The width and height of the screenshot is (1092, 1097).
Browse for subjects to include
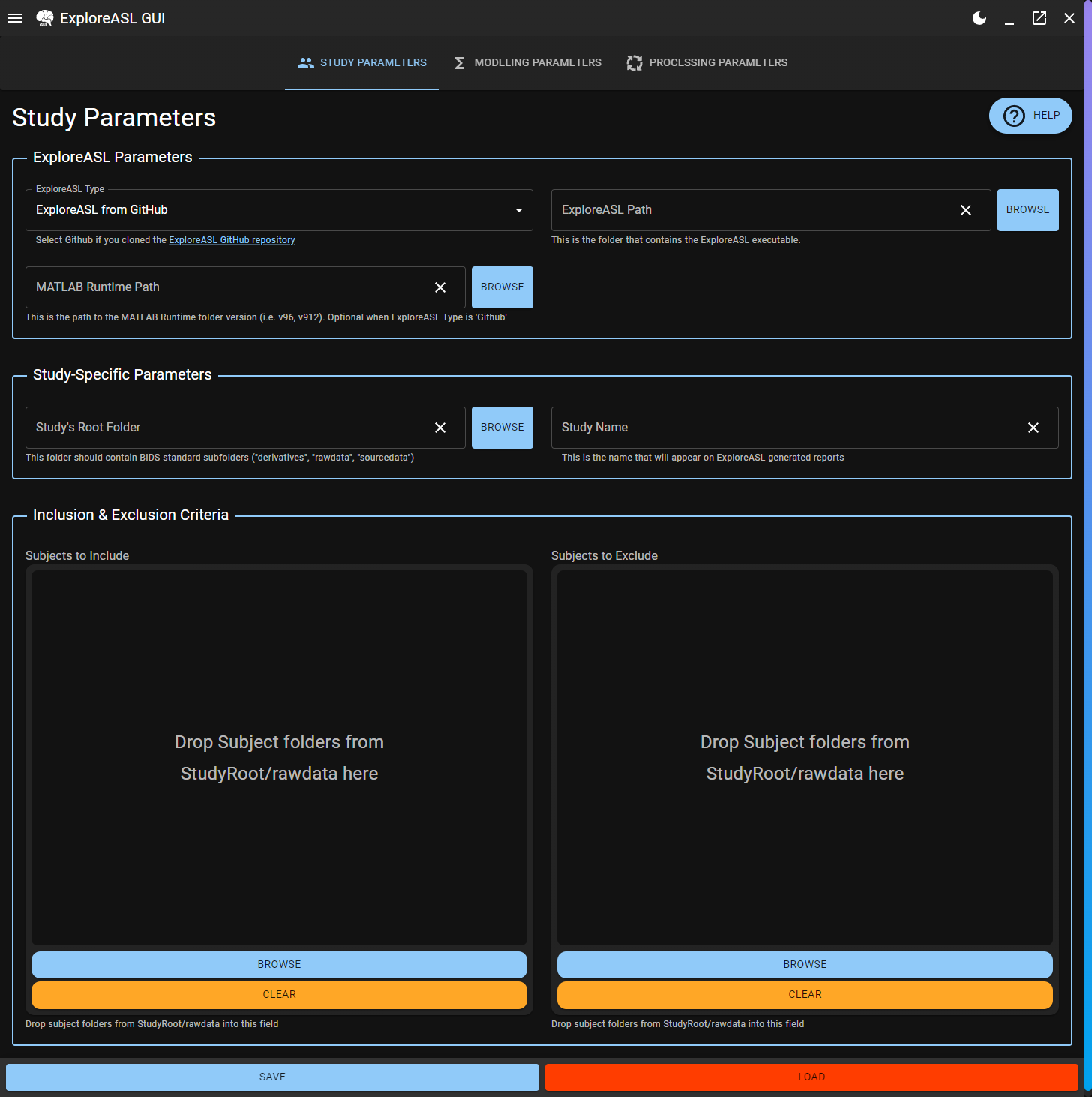pyautogui.click(x=279, y=965)
